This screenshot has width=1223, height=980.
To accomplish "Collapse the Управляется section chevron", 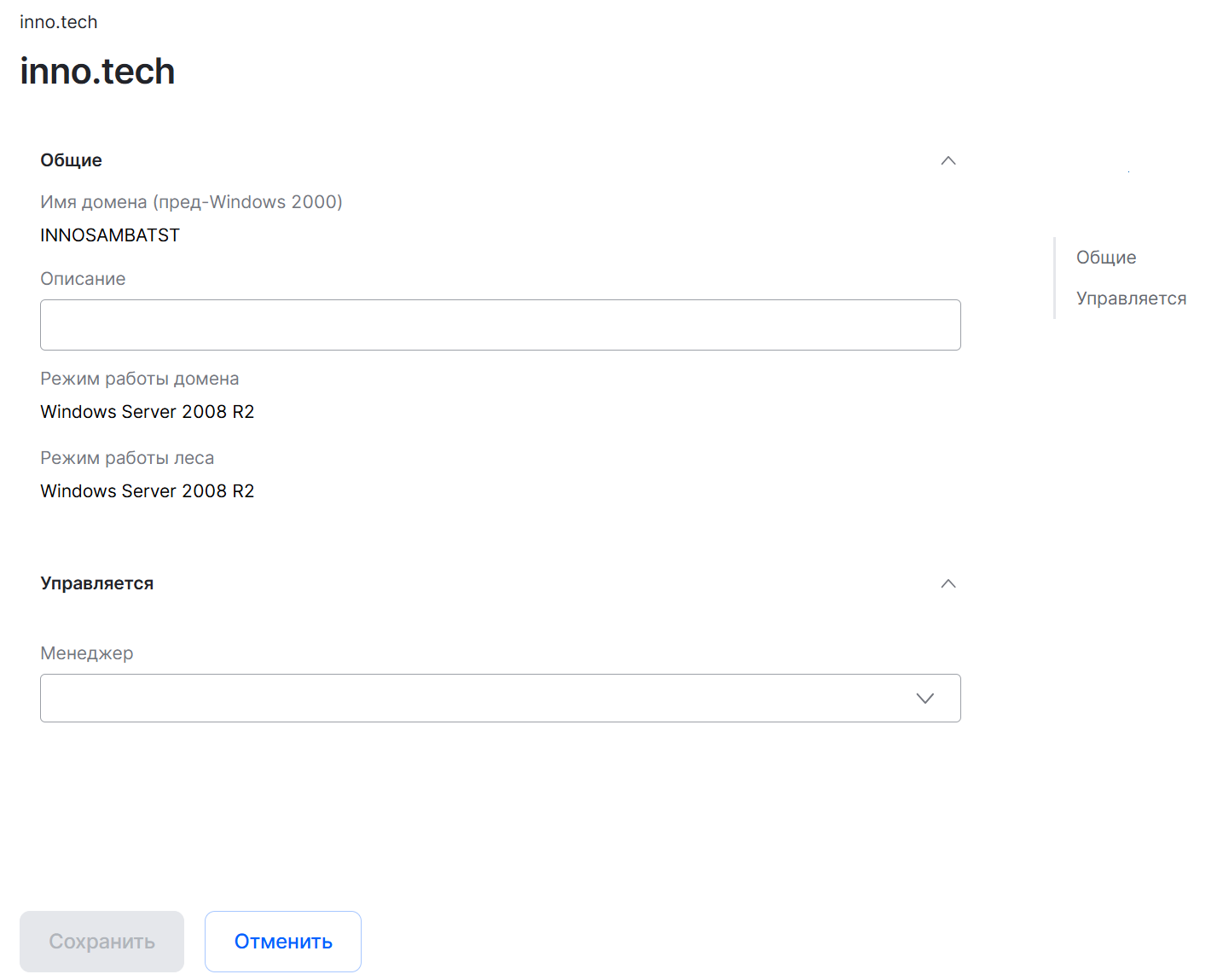I will tap(948, 583).
